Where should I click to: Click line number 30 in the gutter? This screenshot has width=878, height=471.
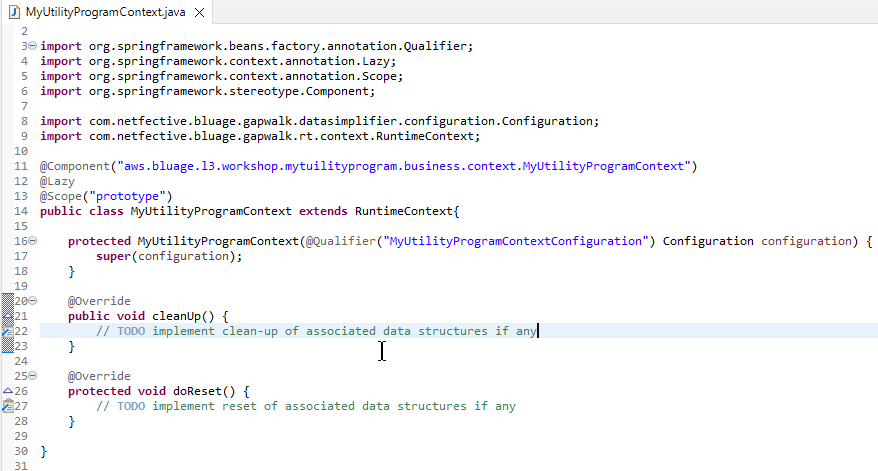pos(21,451)
